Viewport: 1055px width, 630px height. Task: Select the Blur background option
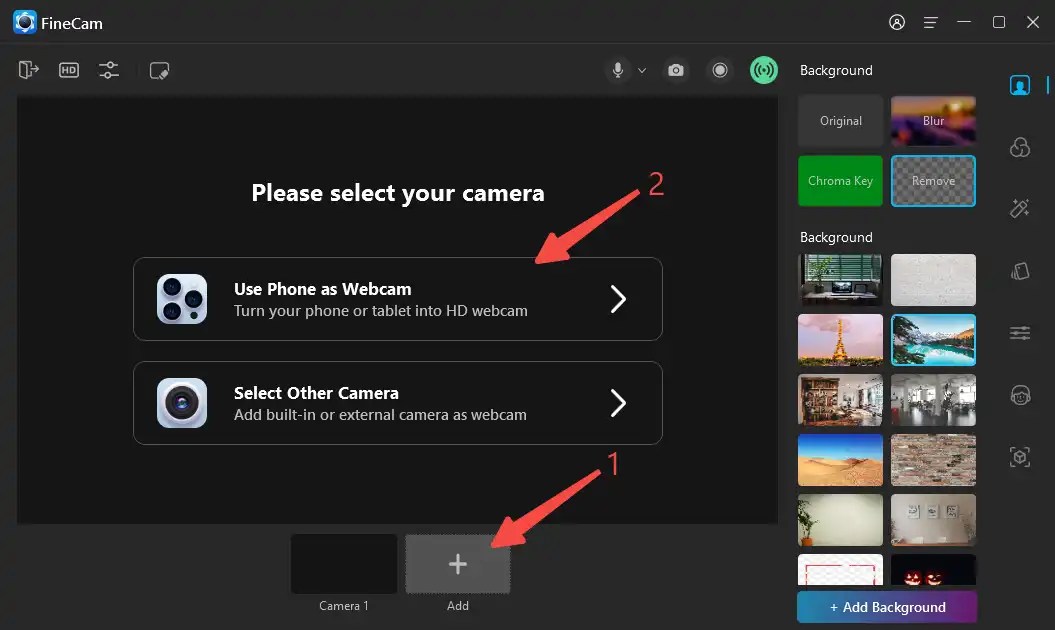tap(933, 121)
